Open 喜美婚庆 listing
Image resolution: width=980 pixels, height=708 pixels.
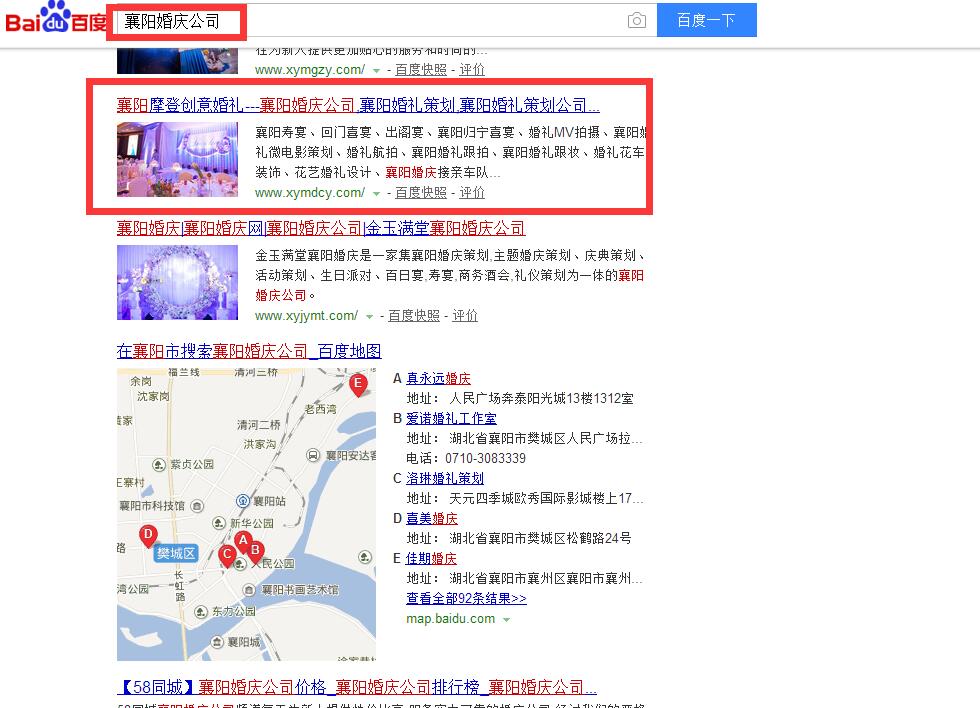click(432, 519)
